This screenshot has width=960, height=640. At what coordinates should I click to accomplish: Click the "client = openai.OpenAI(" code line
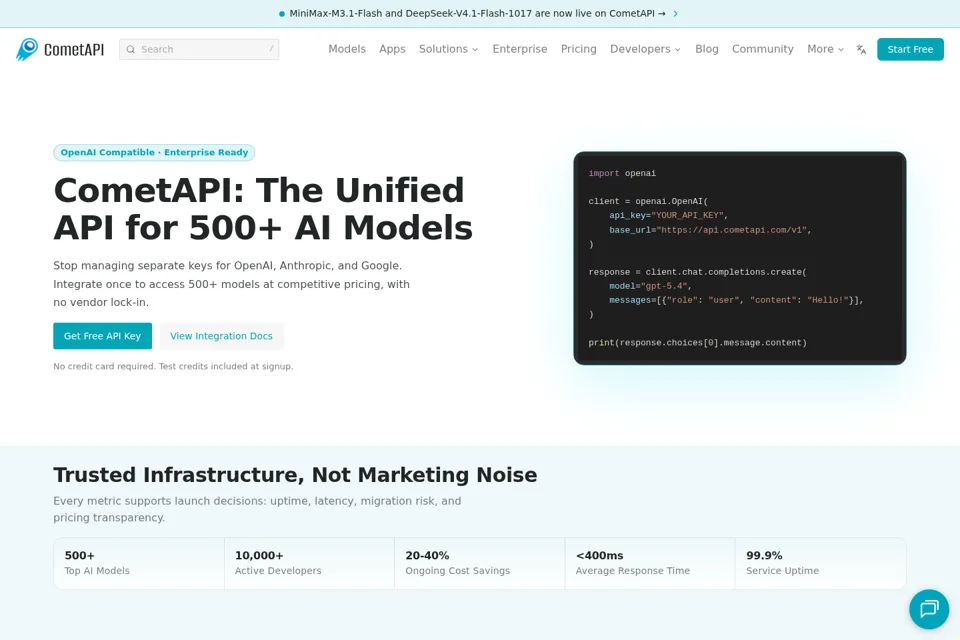[x=648, y=201]
